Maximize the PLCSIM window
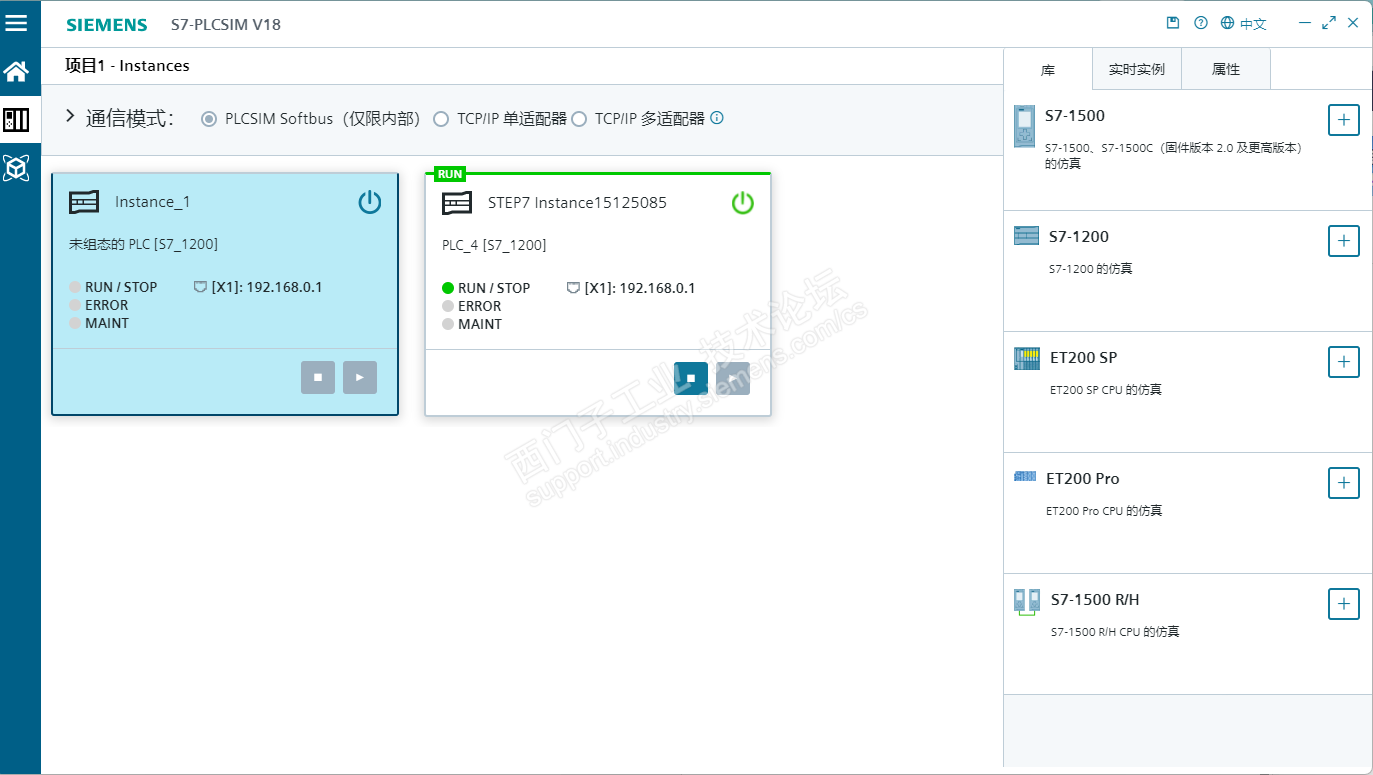The height and width of the screenshot is (775, 1373). tap(1329, 23)
